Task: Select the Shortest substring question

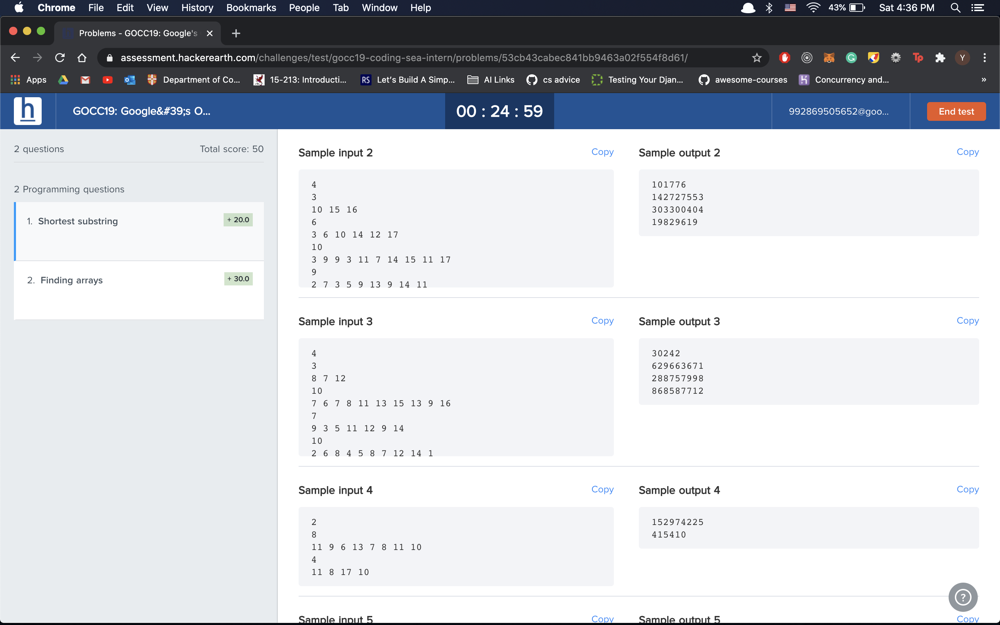Action: tap(139, 231)
